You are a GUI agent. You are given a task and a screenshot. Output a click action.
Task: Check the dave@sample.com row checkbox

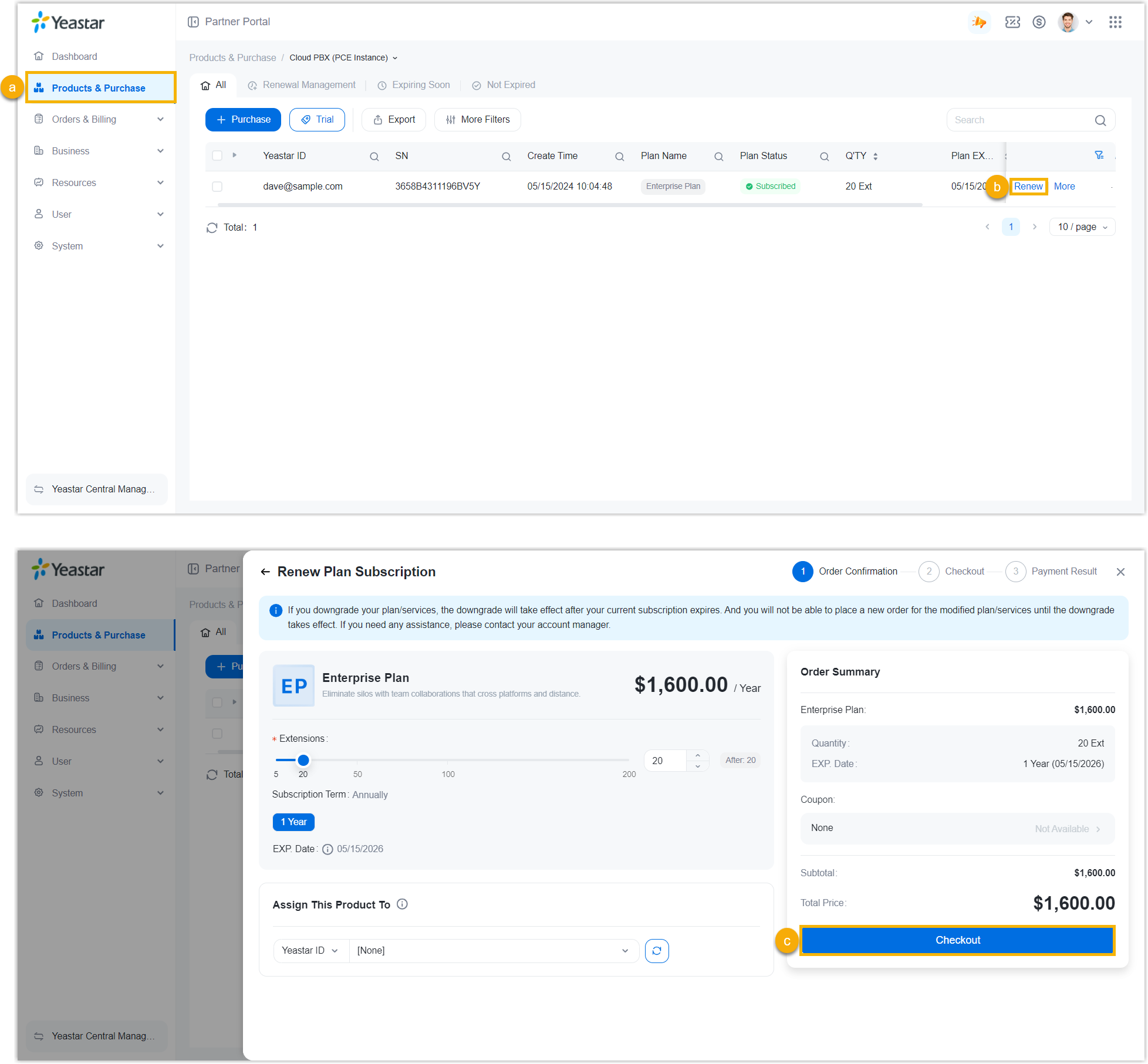click(x=217, y=187)
